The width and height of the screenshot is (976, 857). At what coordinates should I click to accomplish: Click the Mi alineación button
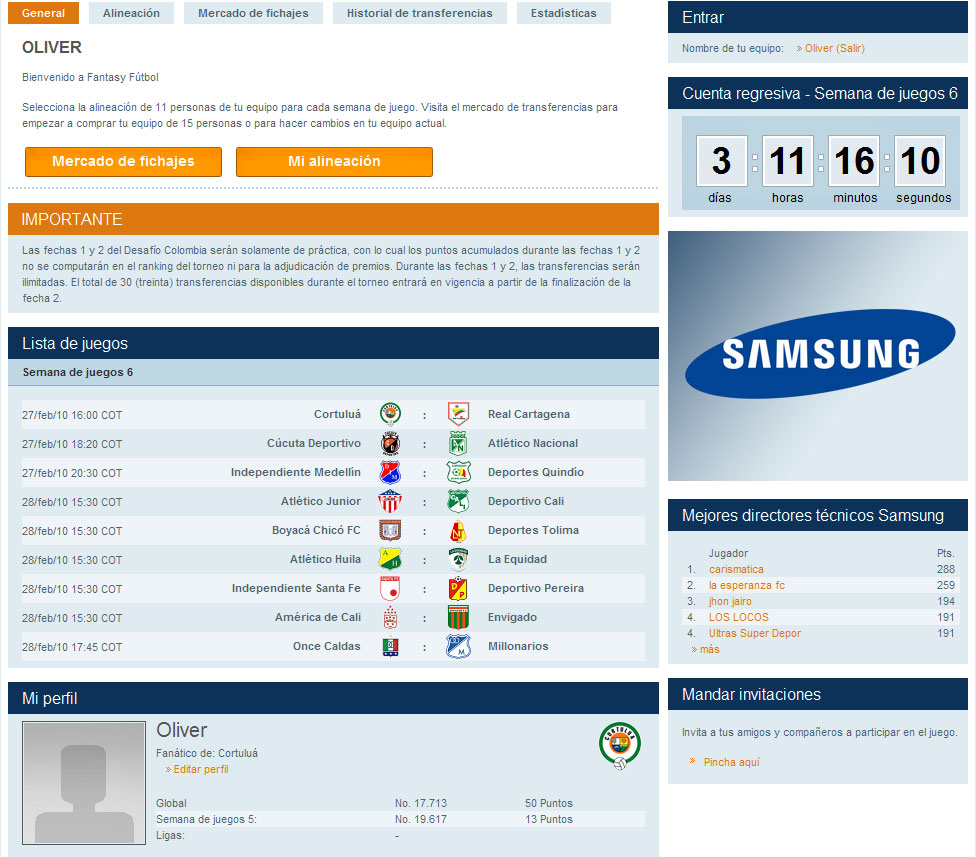tap(334, 162)
